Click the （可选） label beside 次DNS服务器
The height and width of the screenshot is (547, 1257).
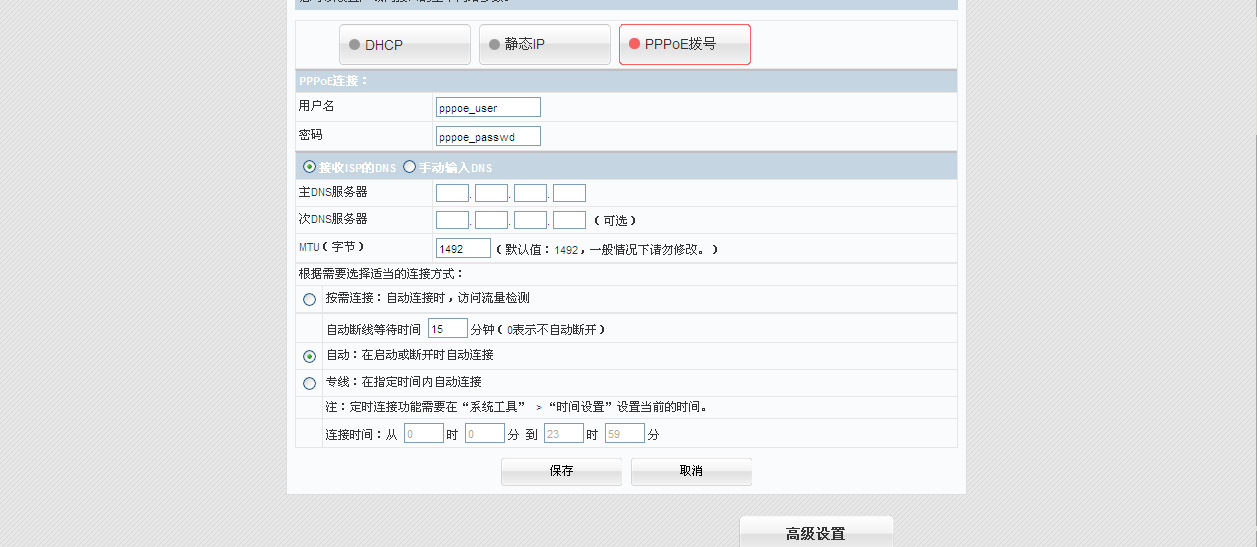click(615, 220)
